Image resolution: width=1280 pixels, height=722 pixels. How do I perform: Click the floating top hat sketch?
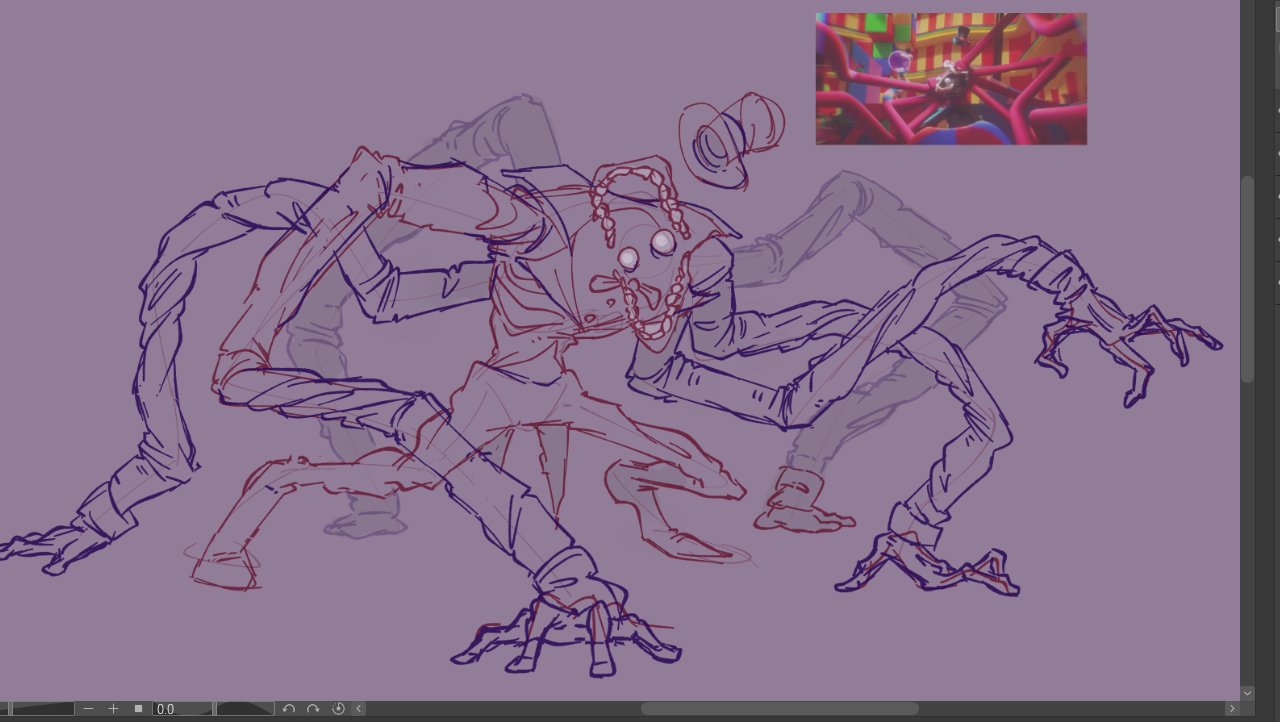coord(730,138)
